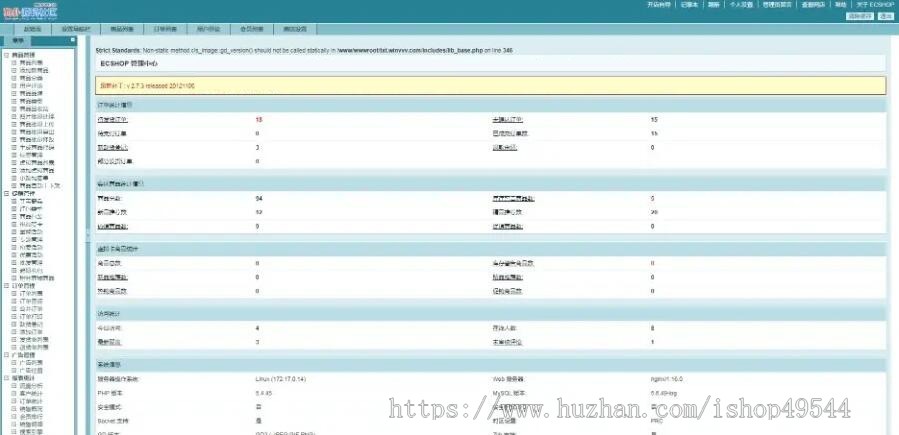Open the 待发货订单 statistics link
899x435 pixels.
(x=113, y=120)
